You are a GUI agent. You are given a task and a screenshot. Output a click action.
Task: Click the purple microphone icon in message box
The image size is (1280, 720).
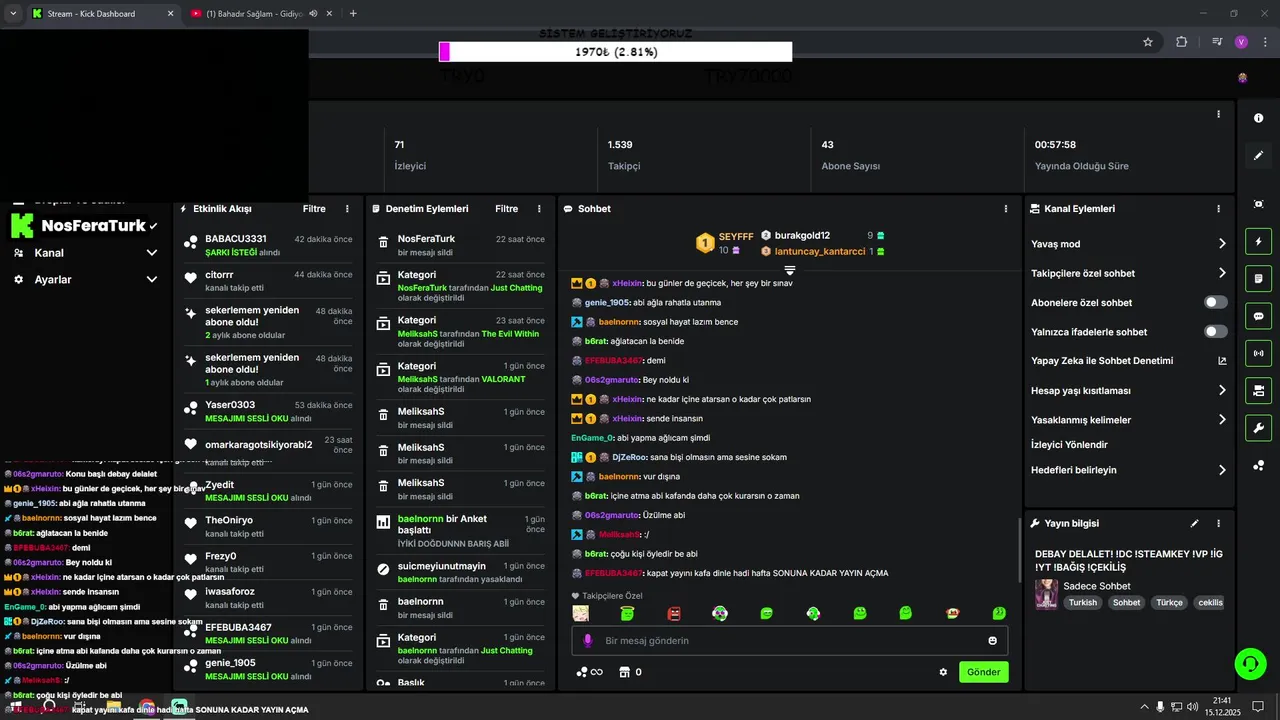point(587,641)
